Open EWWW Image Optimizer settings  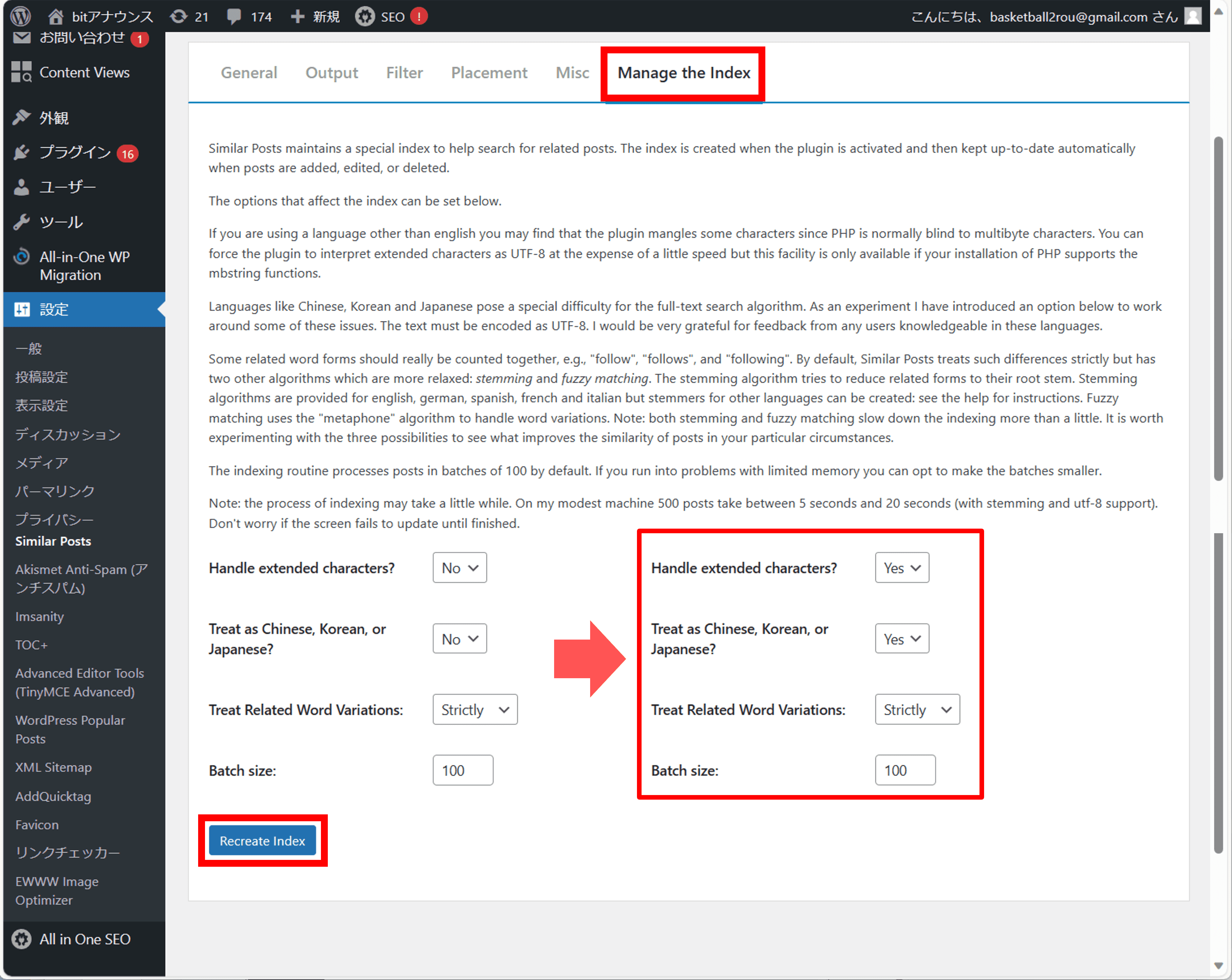[x=57, y=890]
